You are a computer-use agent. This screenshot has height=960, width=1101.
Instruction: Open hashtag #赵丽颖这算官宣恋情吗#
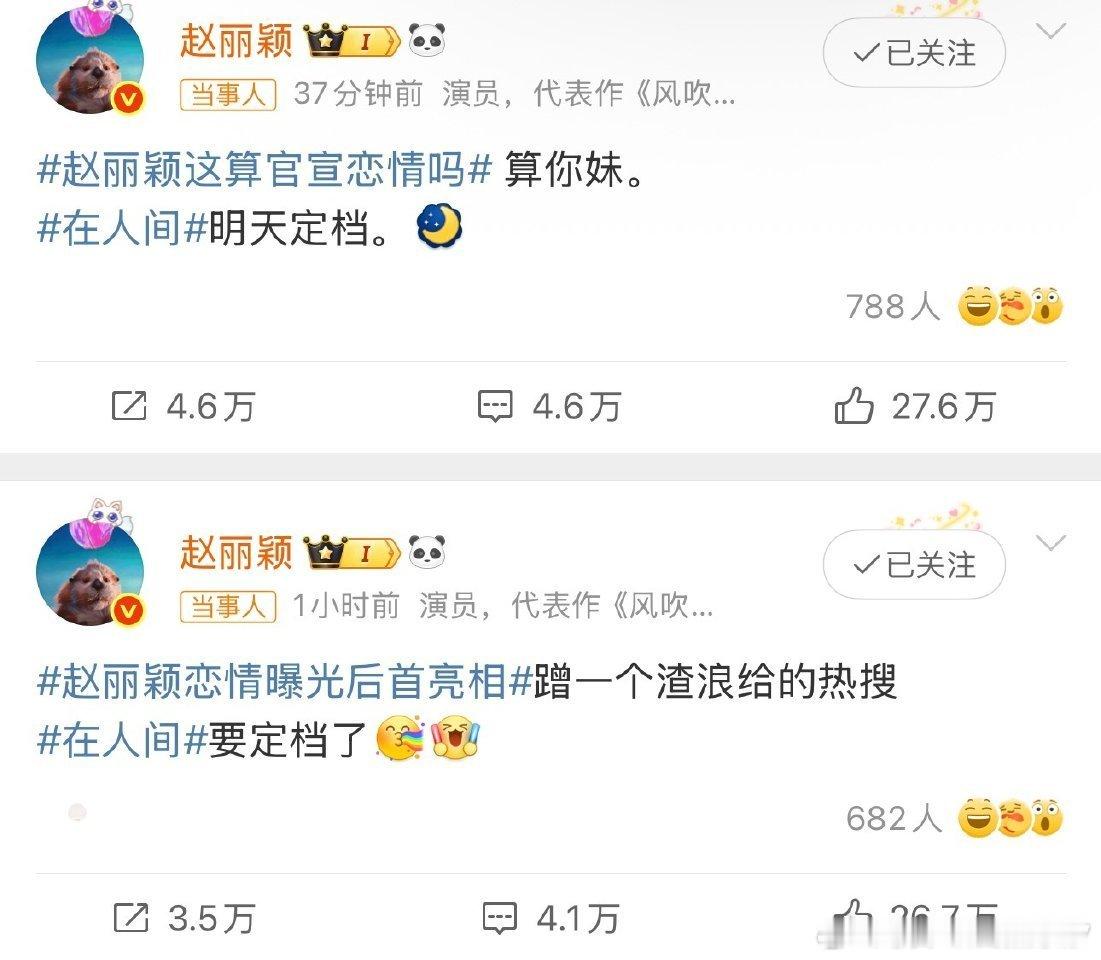[264, 171]
